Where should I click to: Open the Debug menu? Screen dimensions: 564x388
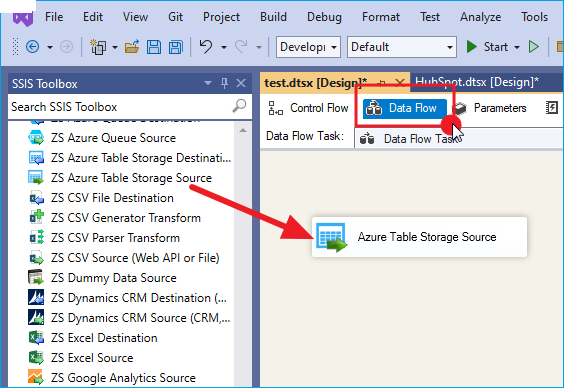click(324, 17)
